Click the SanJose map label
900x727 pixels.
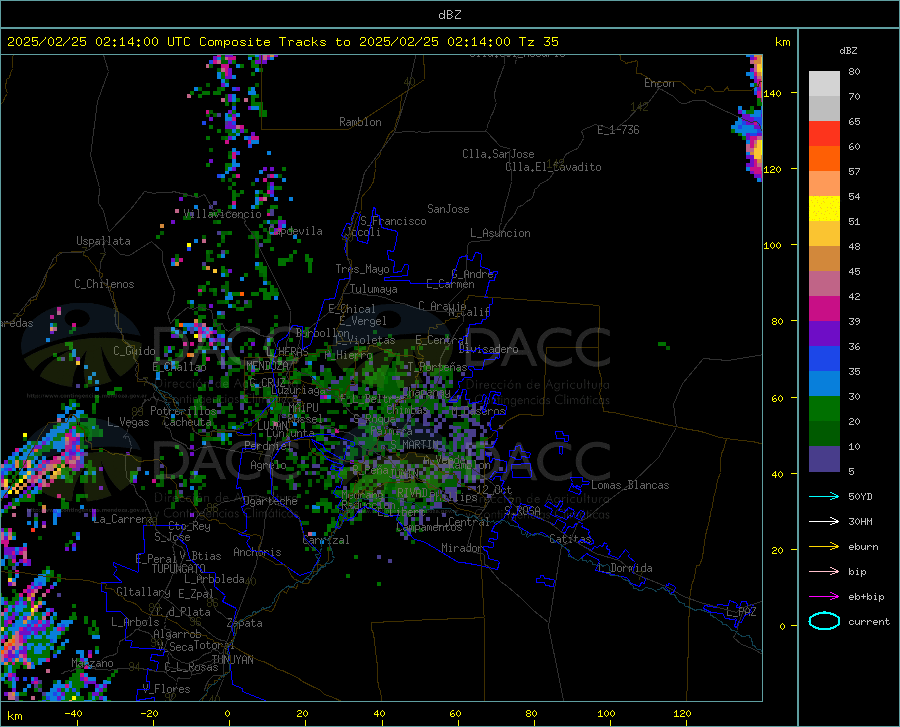coord(448,209)
